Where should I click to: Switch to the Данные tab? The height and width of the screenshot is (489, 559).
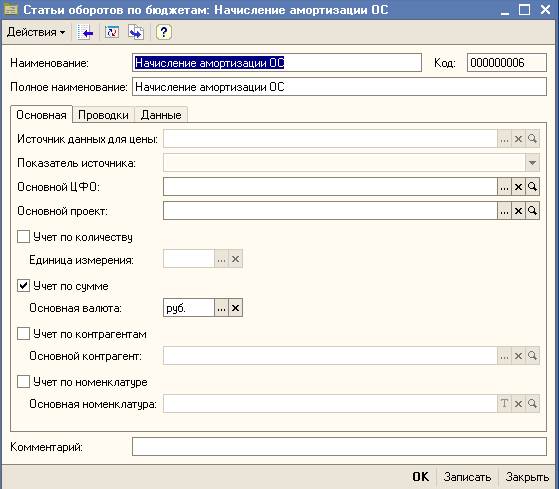pos(161,115)
